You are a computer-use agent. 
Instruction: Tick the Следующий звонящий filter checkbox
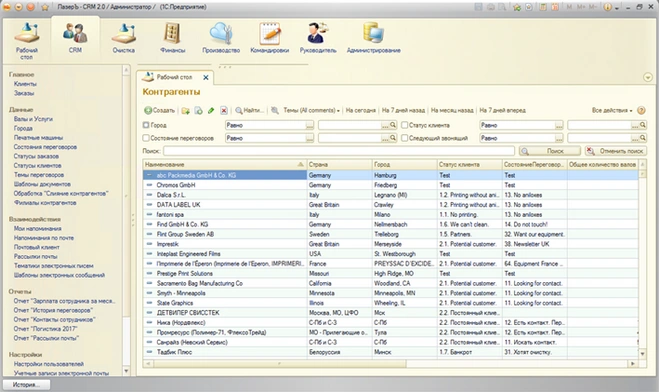tap(404, 138)
